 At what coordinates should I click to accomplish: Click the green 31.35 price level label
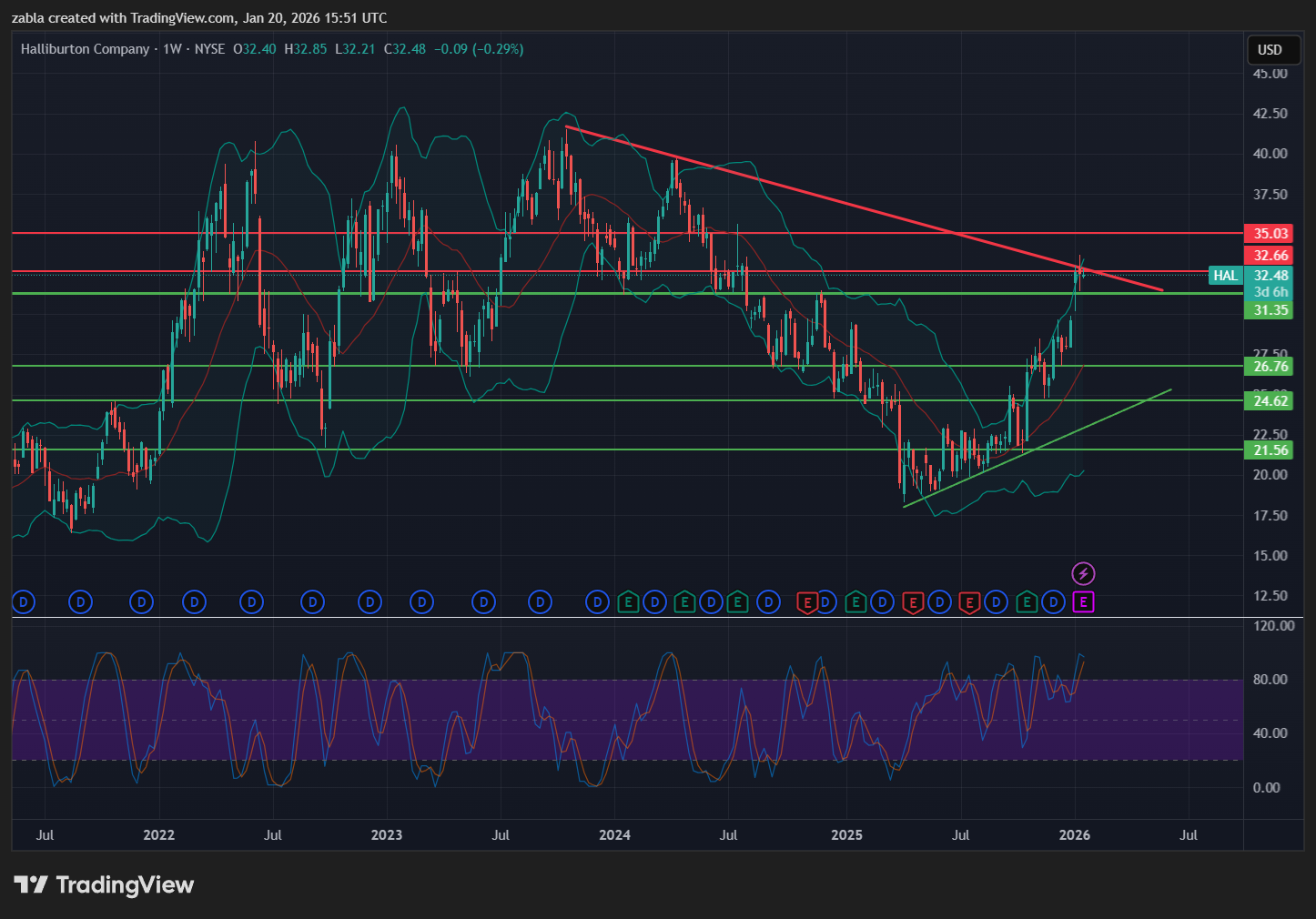pyautogui.click(x=1270, y=310)
